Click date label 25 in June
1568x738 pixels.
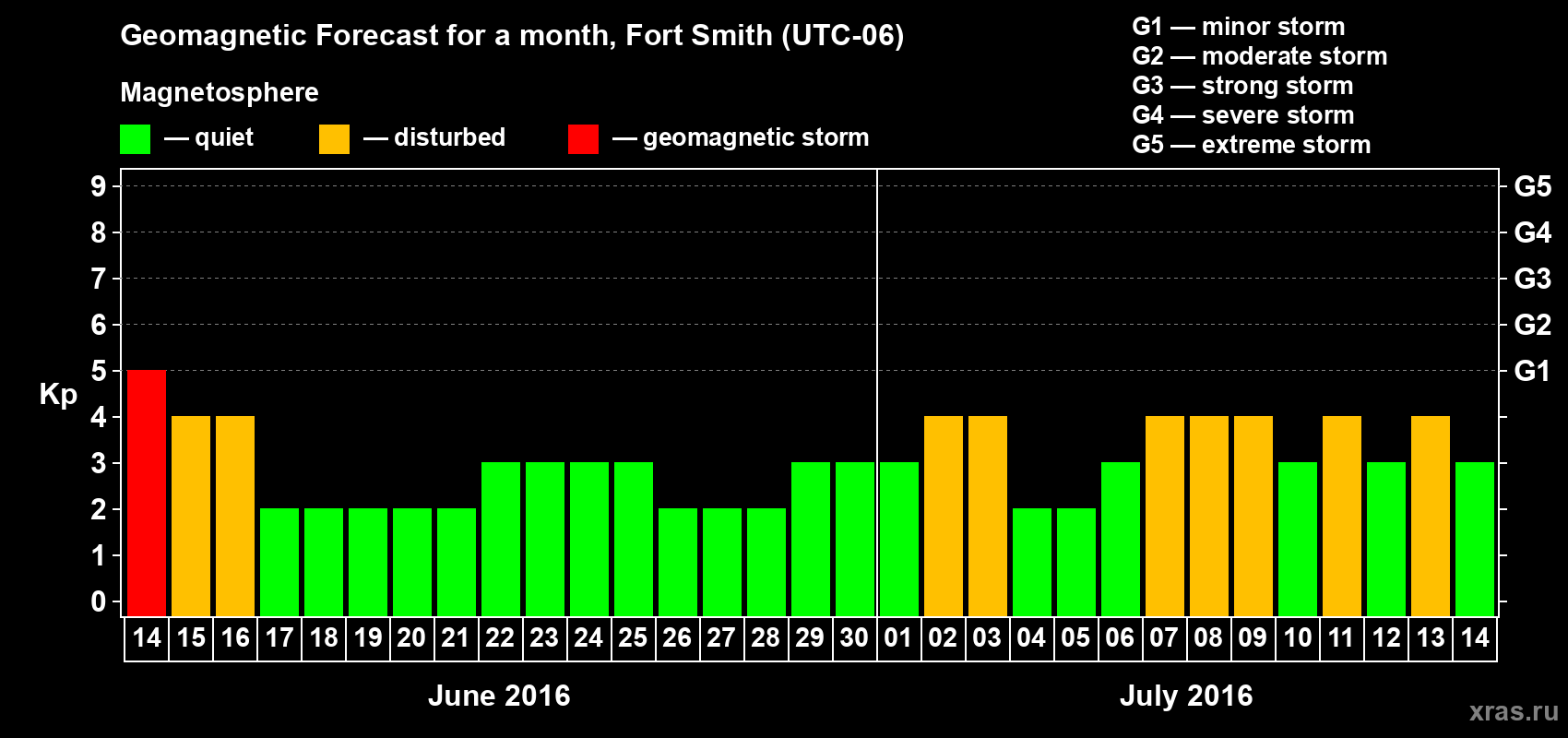633,638
